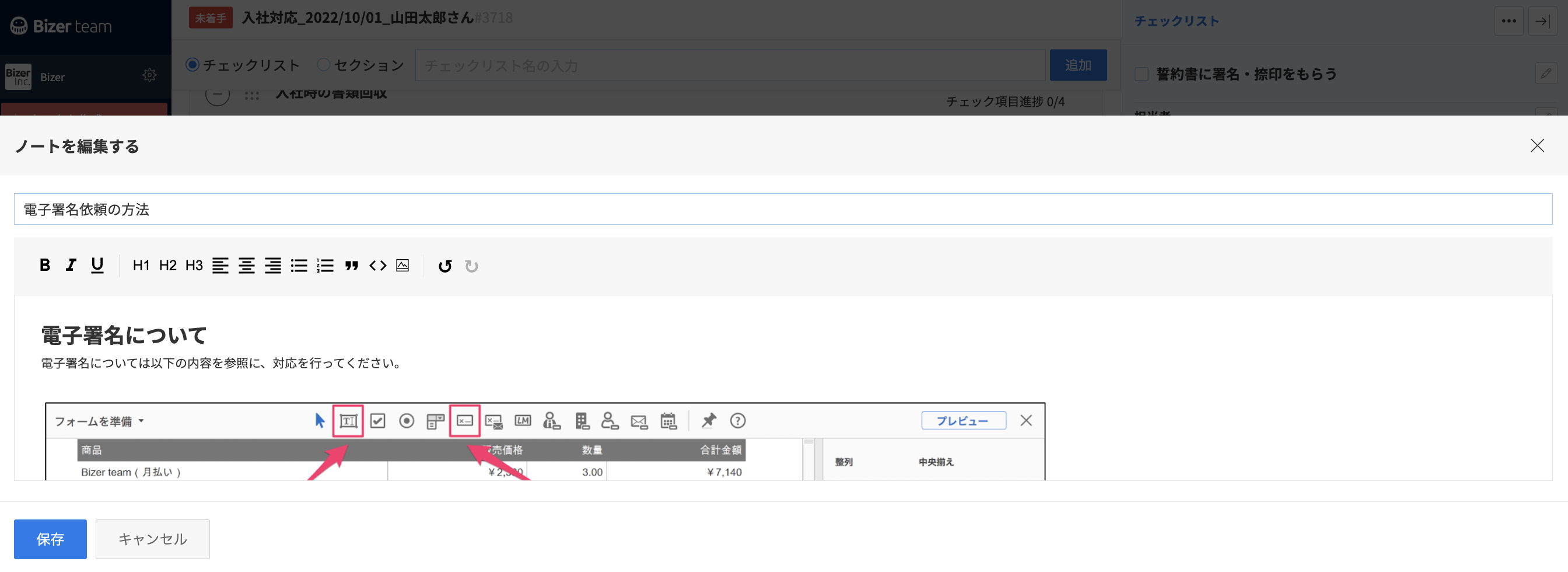1568x572 pixels.
Task: Click the チェックリスト panel heading
Action: click(x=1177, y=22)
